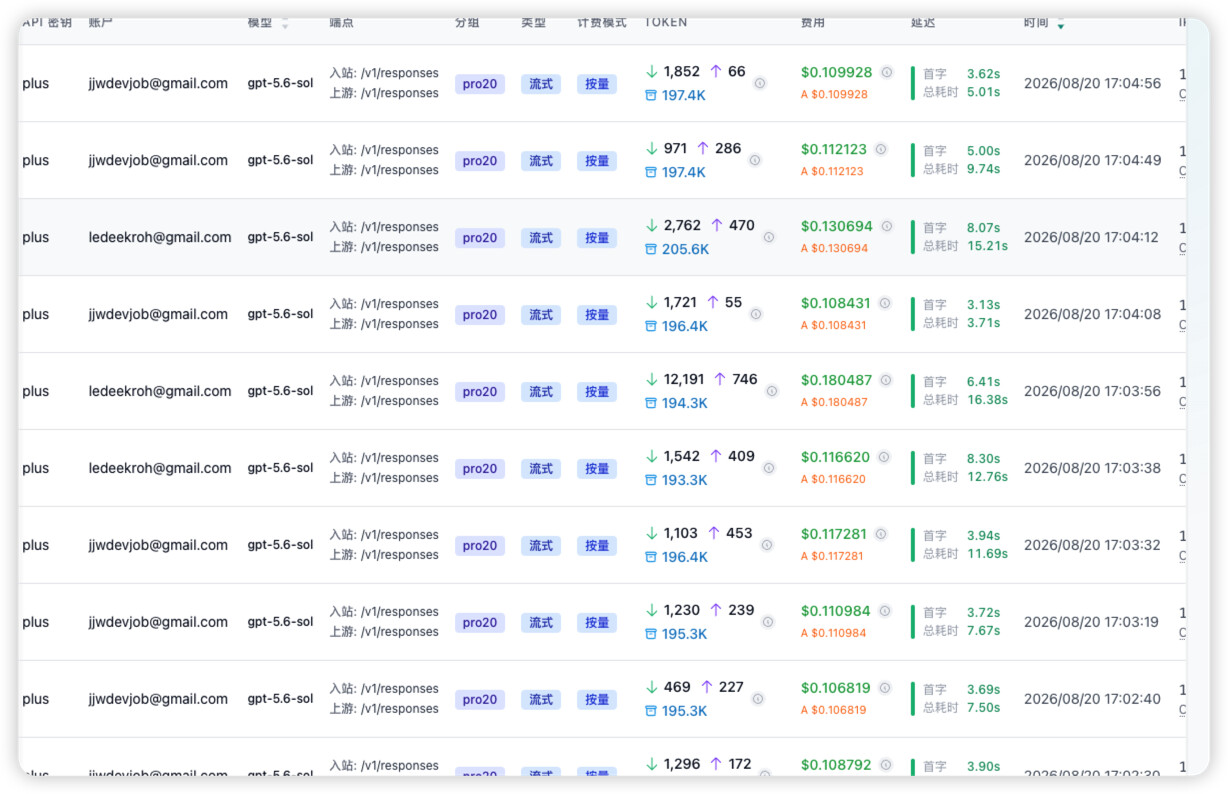Click cache icon beside 205.6K
1228x794 pixels.
[651, 249]
